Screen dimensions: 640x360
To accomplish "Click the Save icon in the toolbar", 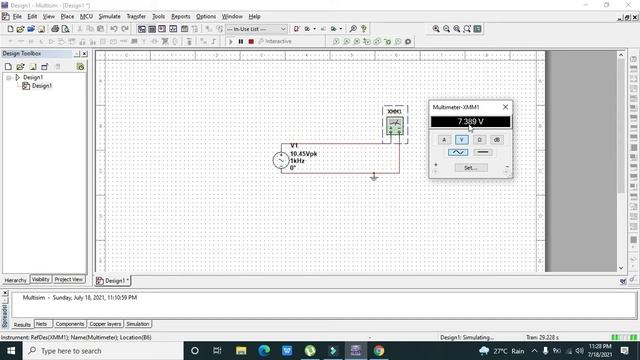I will coord(41,29).
